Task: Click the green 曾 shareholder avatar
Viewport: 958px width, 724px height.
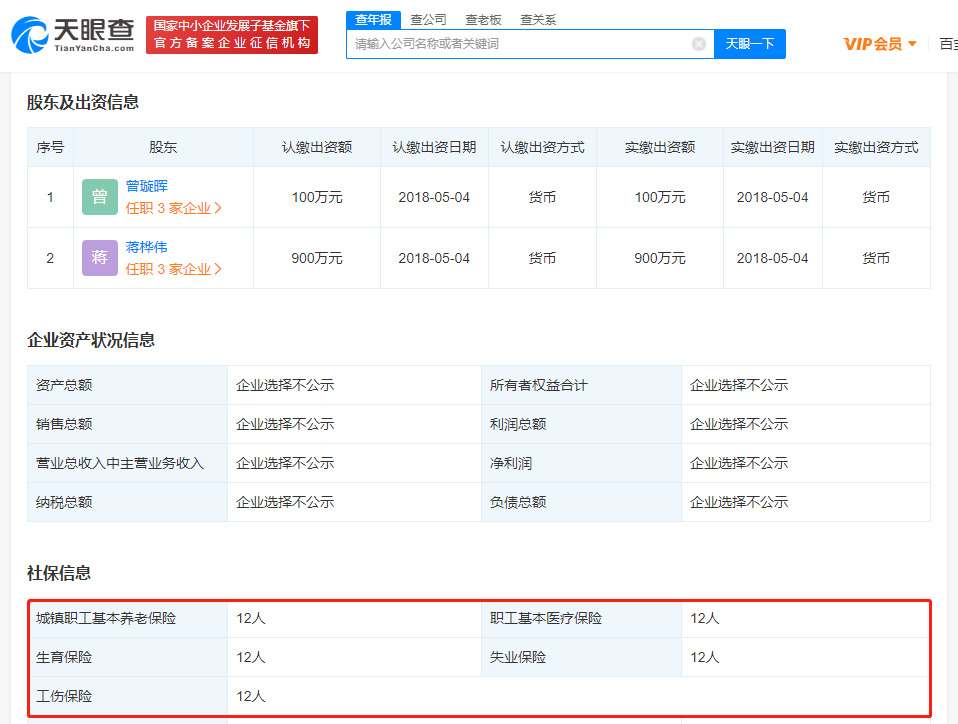Action: (100, 197)
